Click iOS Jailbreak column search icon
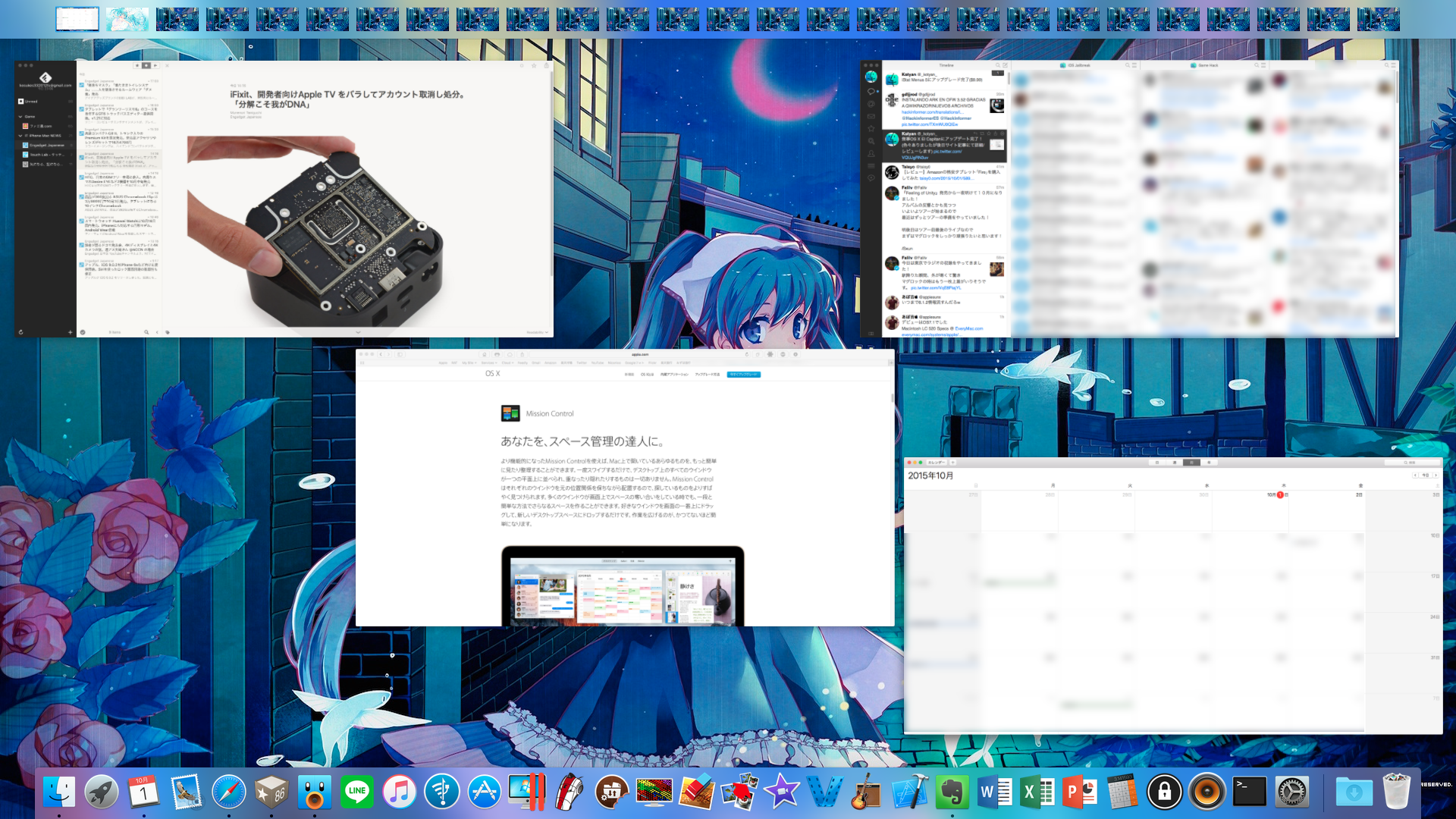This screenshot has width=1456, height=819. pos(1128,65)
